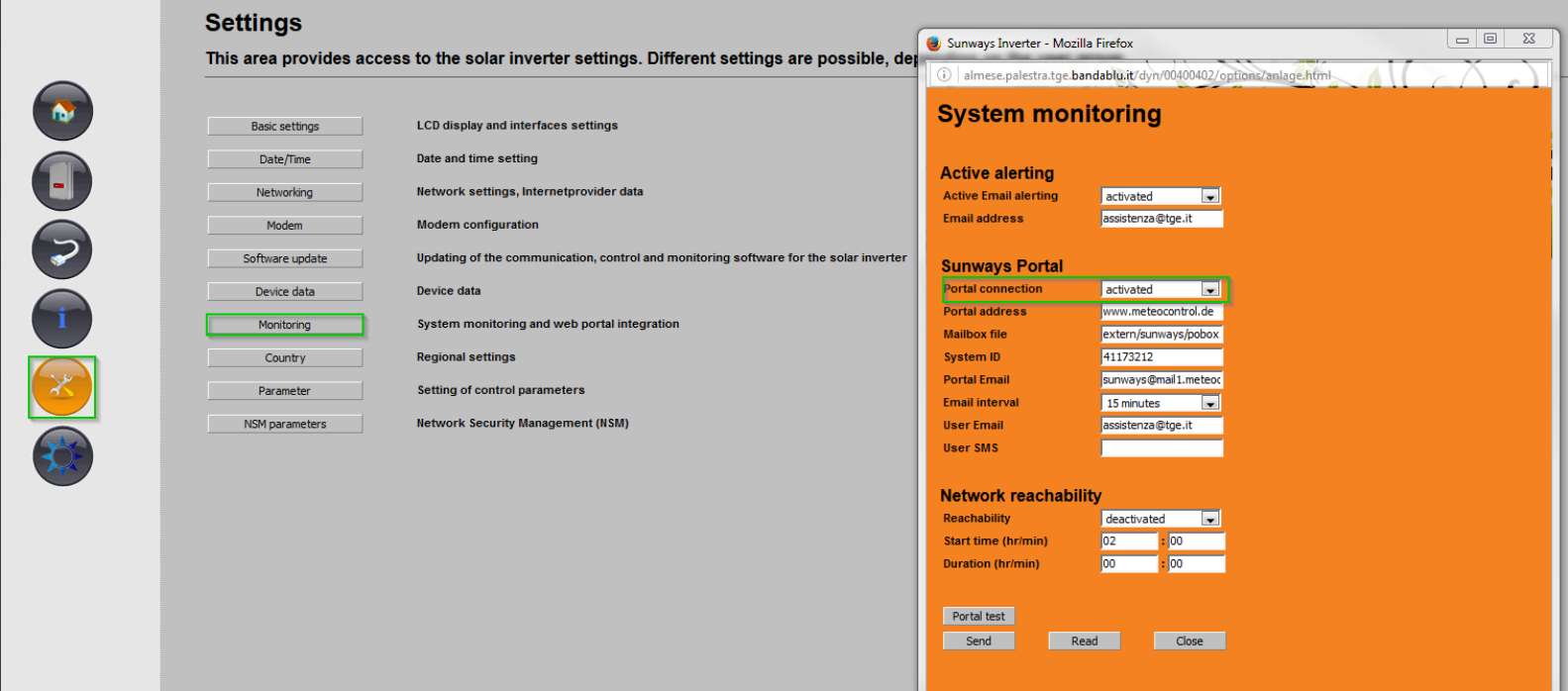Click the Start time minutes field
Image resolution: width=1568 pixels, height=691 pixels.
click(x=1197, y=542)
